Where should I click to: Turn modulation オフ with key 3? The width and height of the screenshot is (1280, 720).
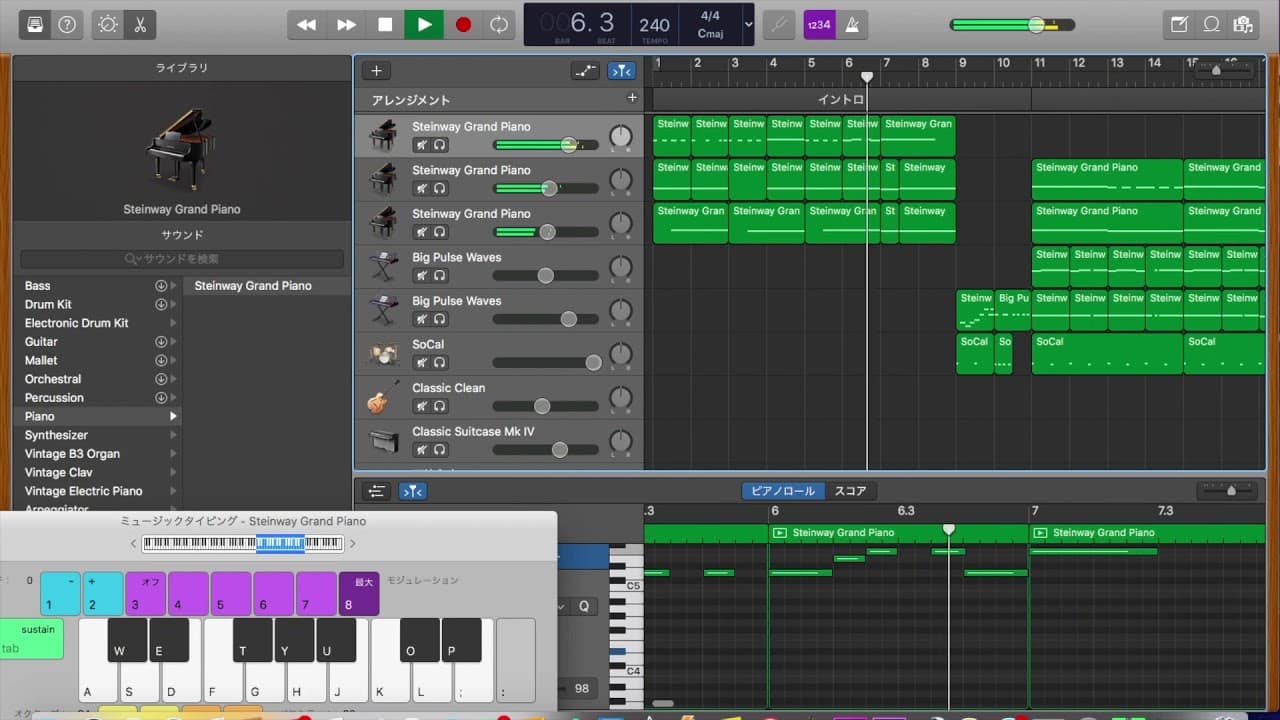[146, 594]
